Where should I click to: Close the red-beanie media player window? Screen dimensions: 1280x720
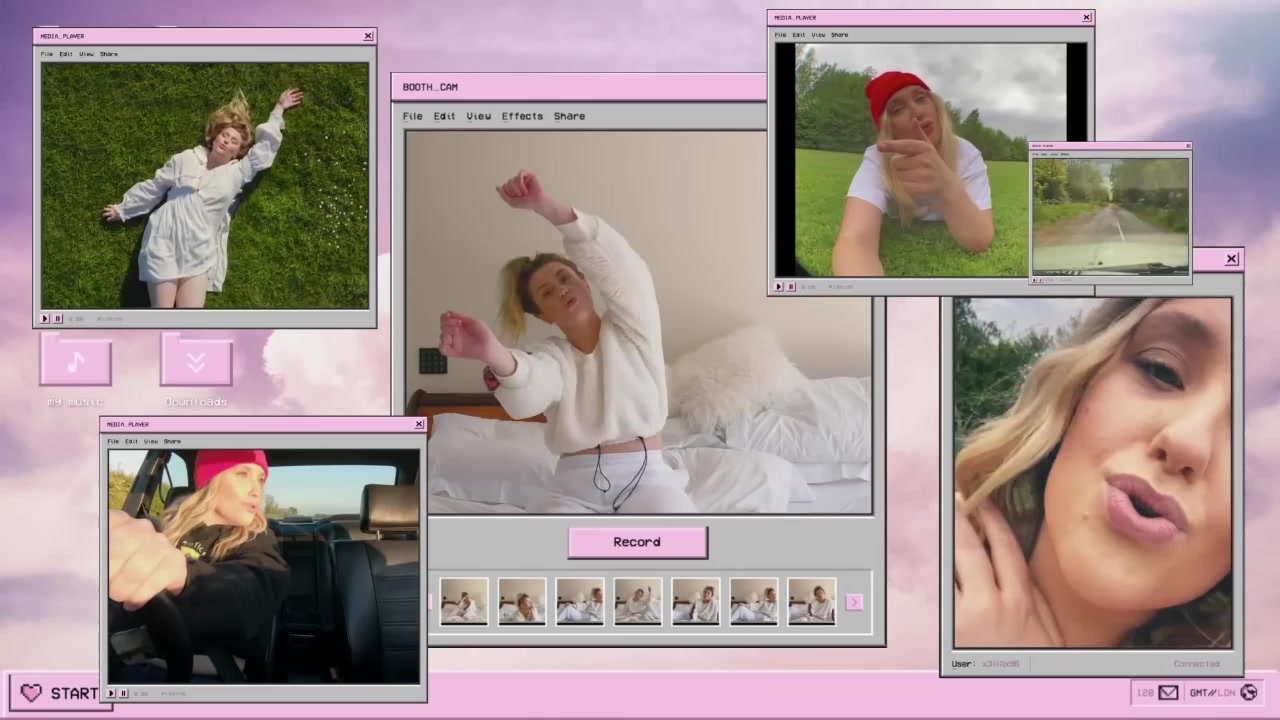[1086, 17]
